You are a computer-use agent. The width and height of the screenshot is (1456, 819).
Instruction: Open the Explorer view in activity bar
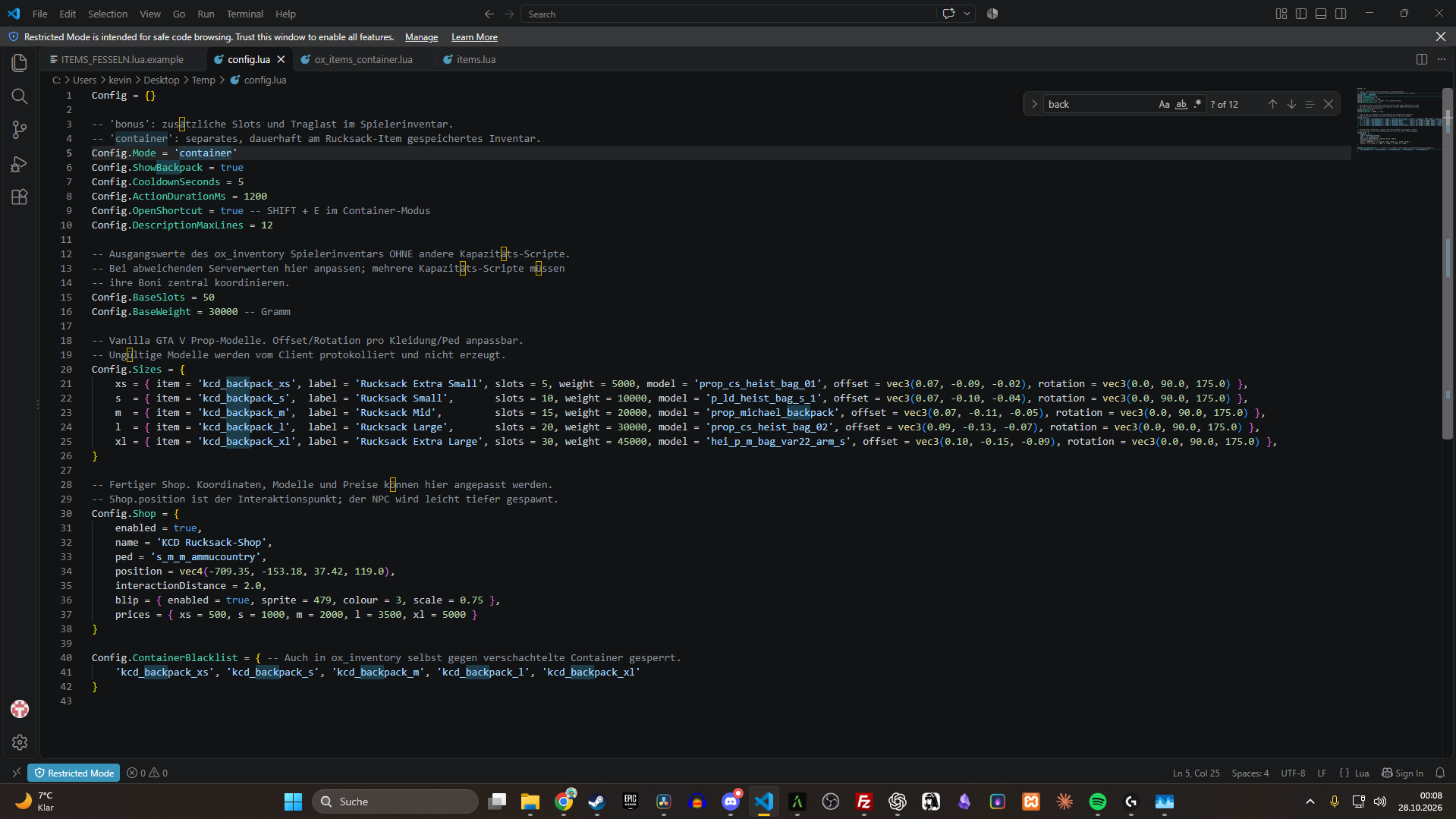coord(20,63)
